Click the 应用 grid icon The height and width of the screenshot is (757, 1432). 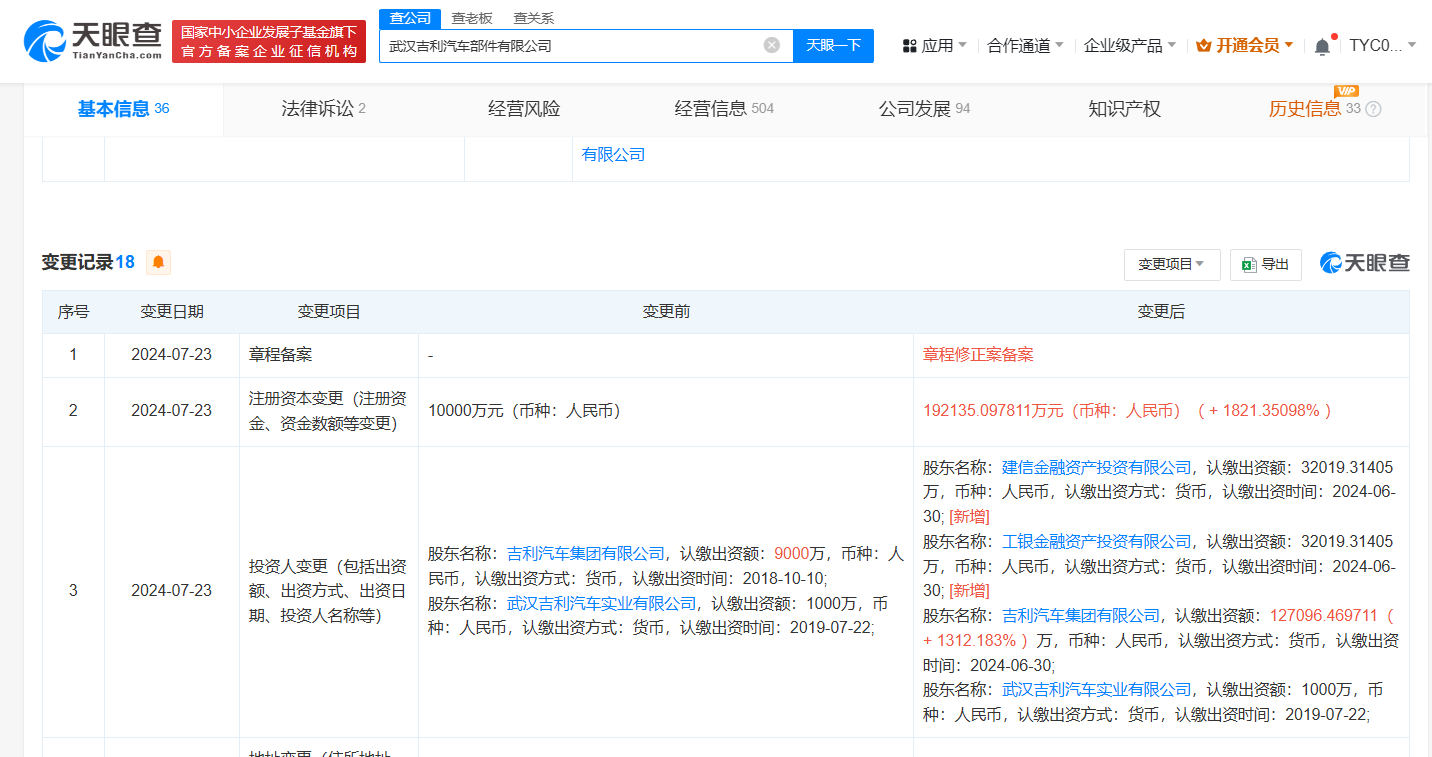[x=909, y=46]
